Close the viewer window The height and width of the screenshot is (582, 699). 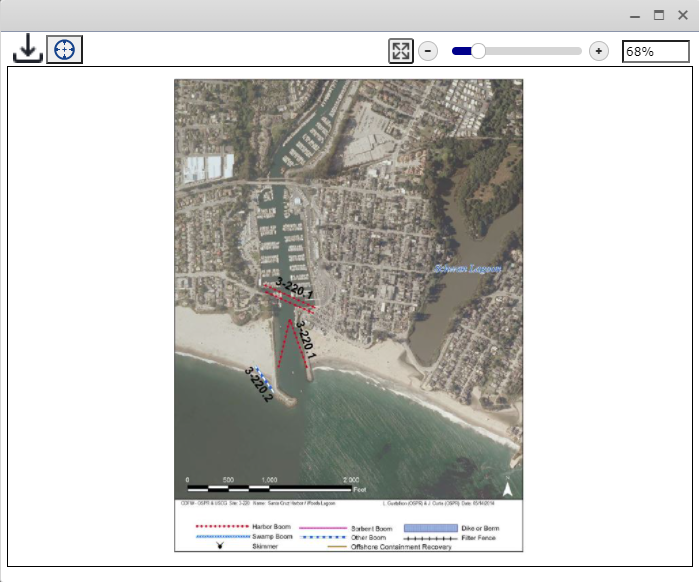(682, 16)
